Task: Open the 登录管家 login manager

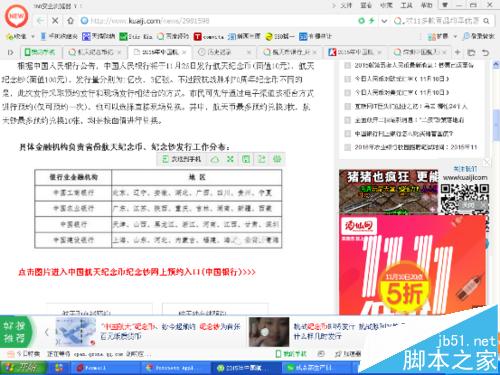Action: point(479,36)
